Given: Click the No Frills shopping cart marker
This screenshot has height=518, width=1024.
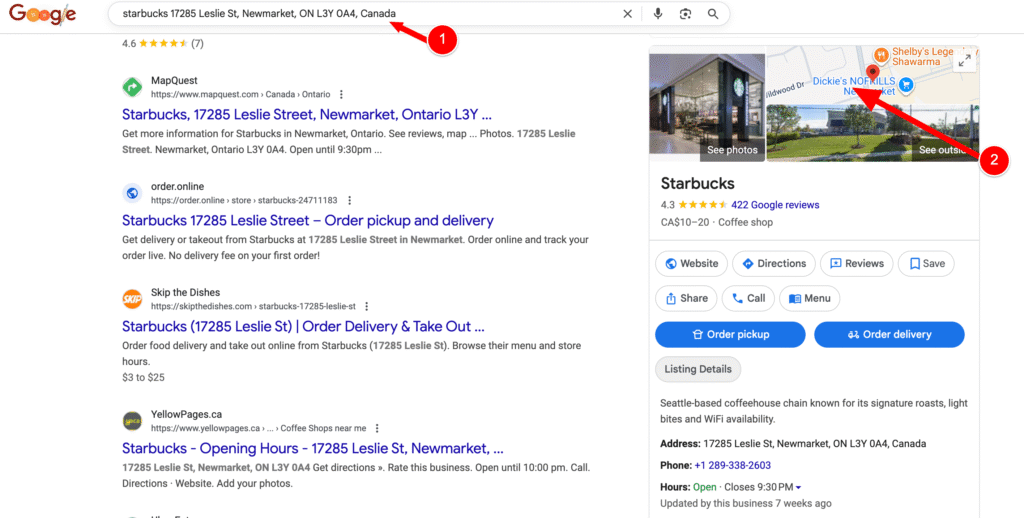Looking at the screenshot, I should pyautogui.click(x=906, y=84).
